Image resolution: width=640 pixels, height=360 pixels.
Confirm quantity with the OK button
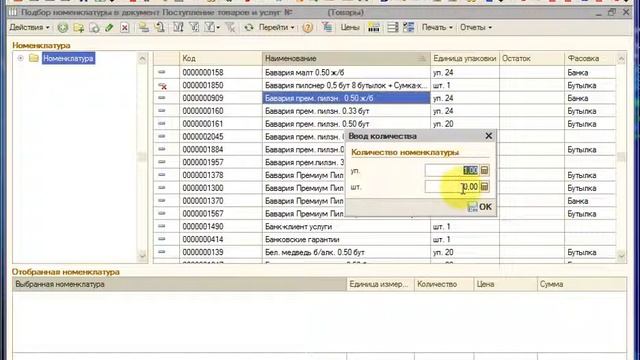coord(480,207)
